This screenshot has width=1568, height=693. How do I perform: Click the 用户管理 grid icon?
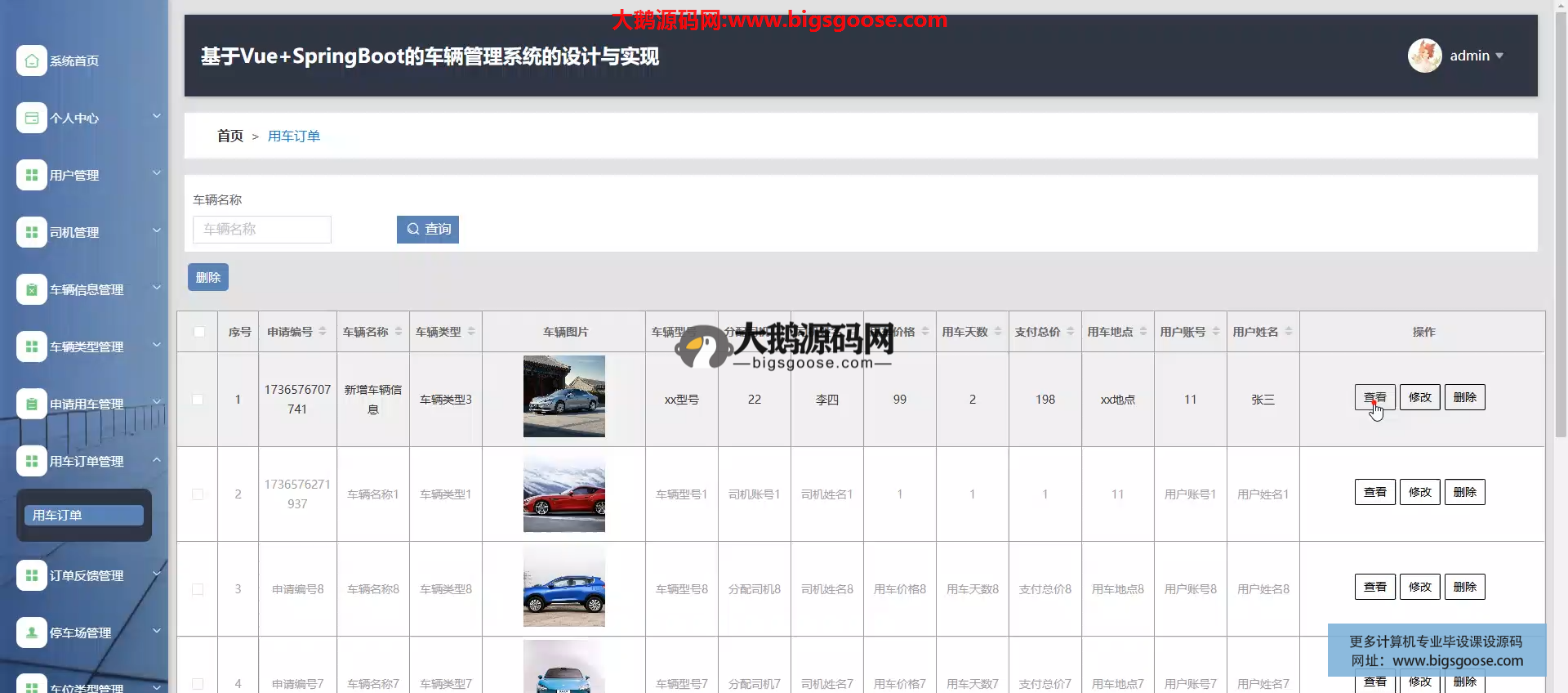pos(31,175)
